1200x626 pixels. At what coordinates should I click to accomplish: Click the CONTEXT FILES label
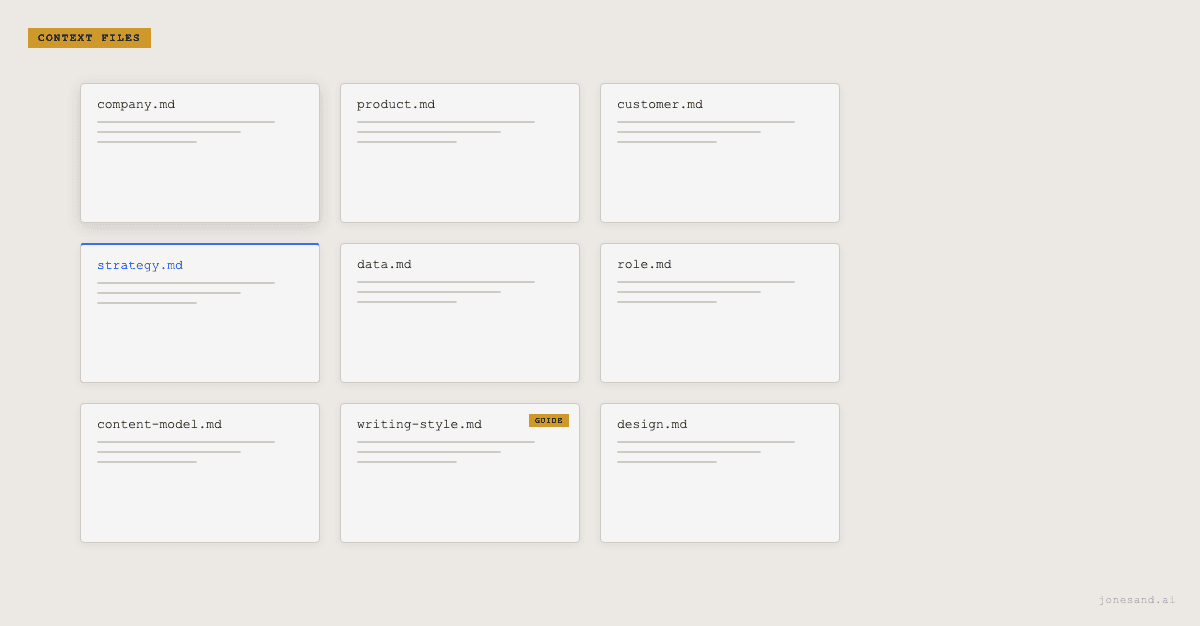[x=89, y=38]
